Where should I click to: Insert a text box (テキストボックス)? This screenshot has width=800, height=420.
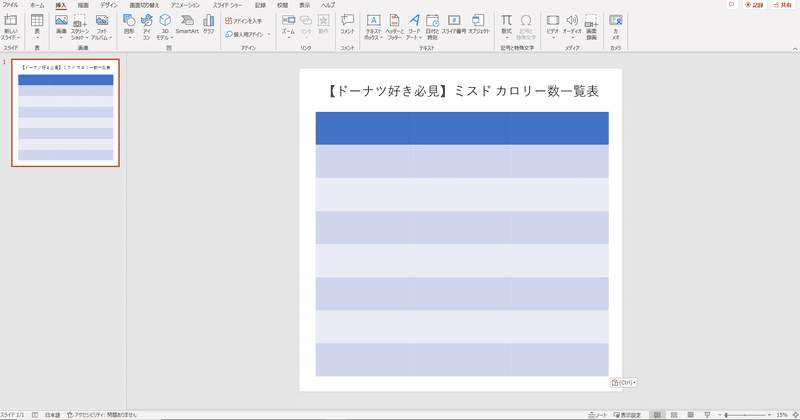tap(373, 27)
